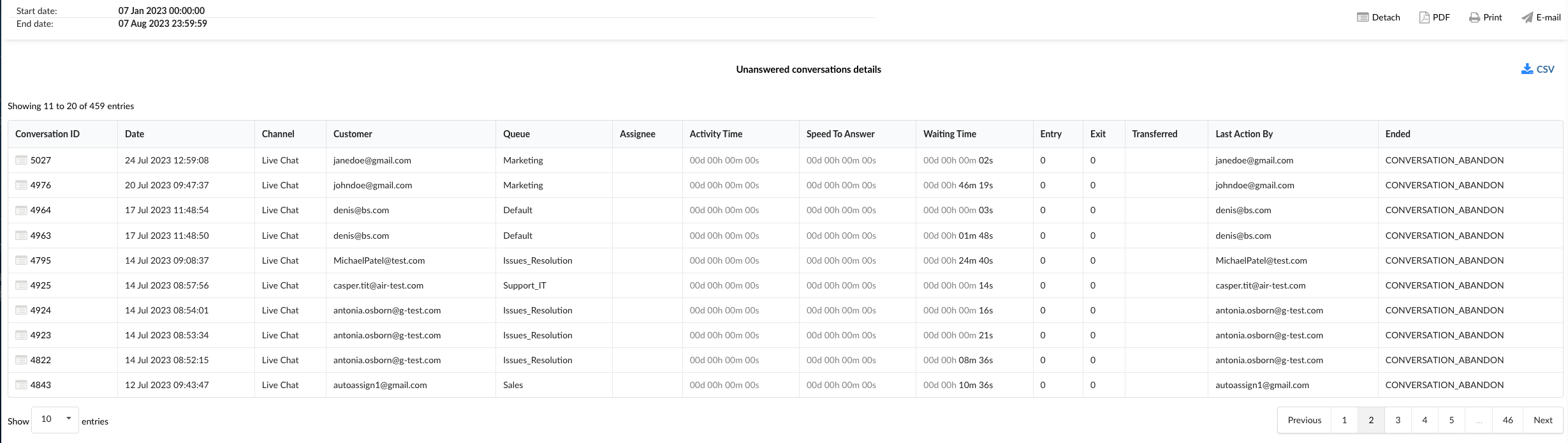Sort table by Customer column header
The height and width of the screenshot is (443, 1568).
(411, 134)
